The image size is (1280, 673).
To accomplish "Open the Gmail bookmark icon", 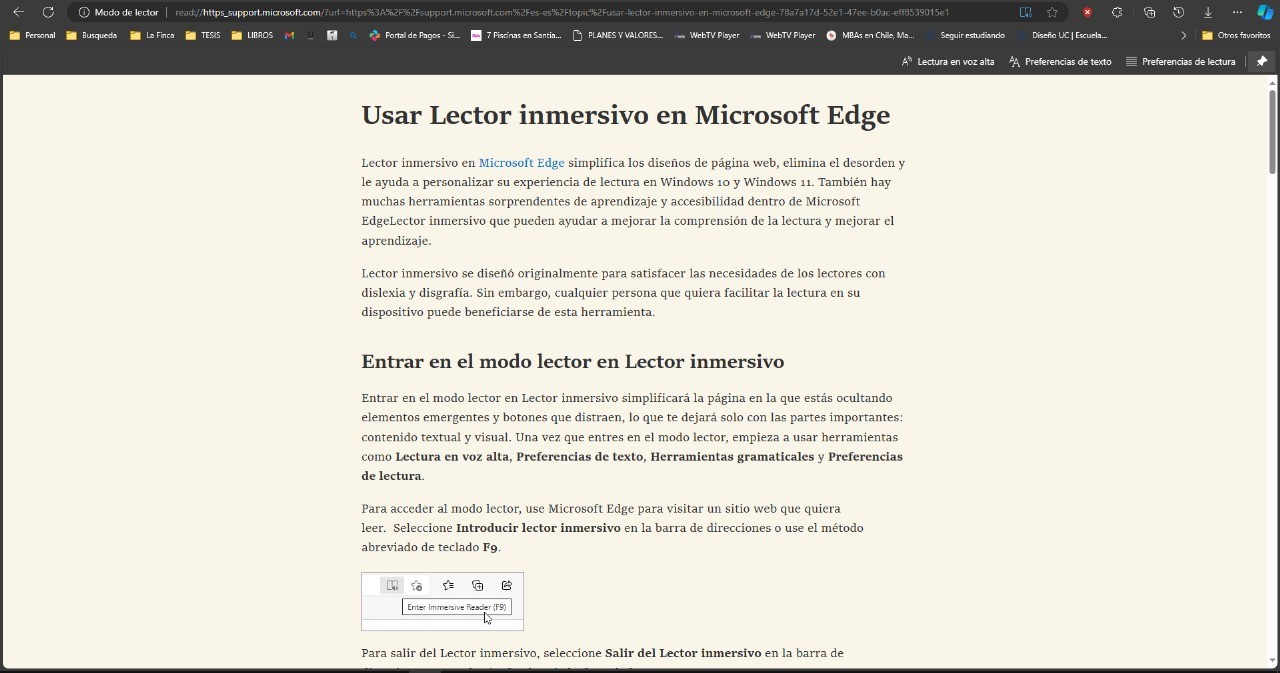I will (x=289, y=35).
